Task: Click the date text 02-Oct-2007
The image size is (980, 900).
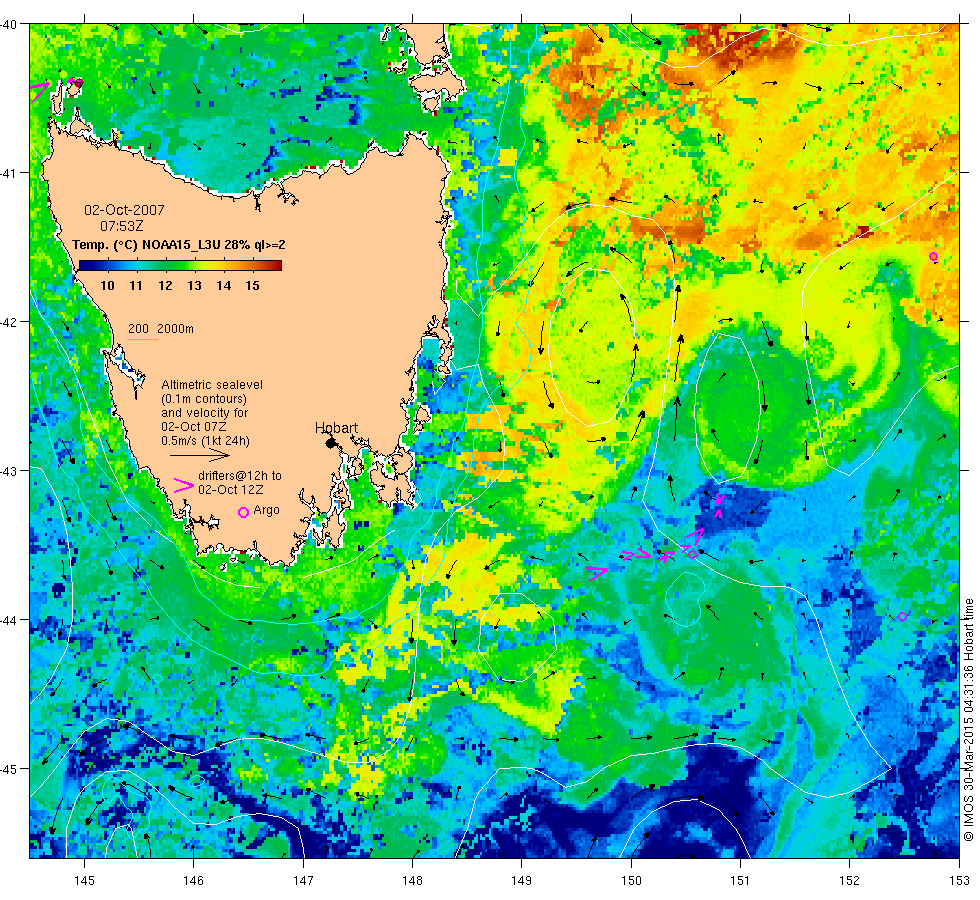Action: tap(124, 210)
